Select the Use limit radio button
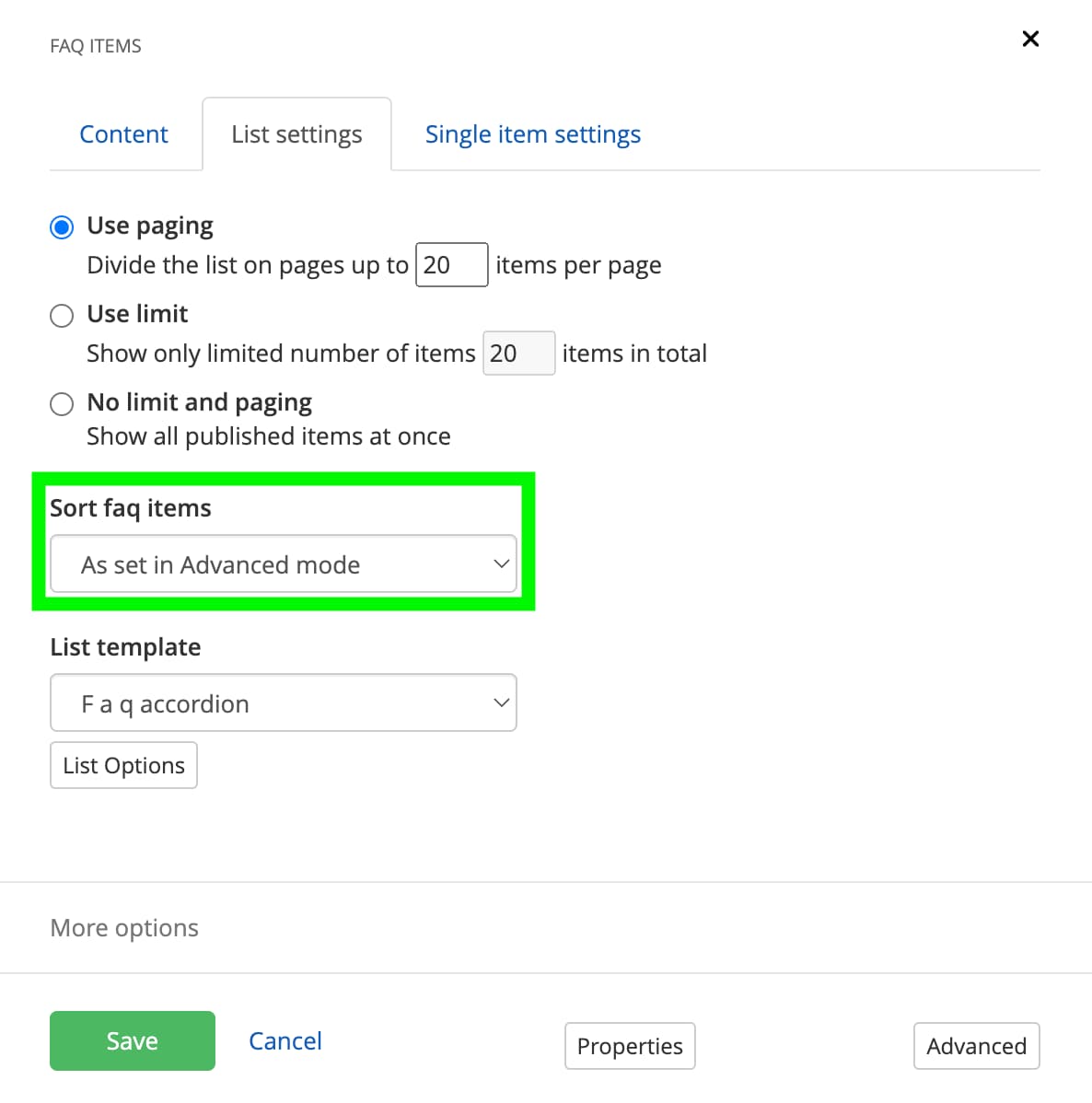The width and height of the screenshot is (1092, 1103). coord(61,315)
